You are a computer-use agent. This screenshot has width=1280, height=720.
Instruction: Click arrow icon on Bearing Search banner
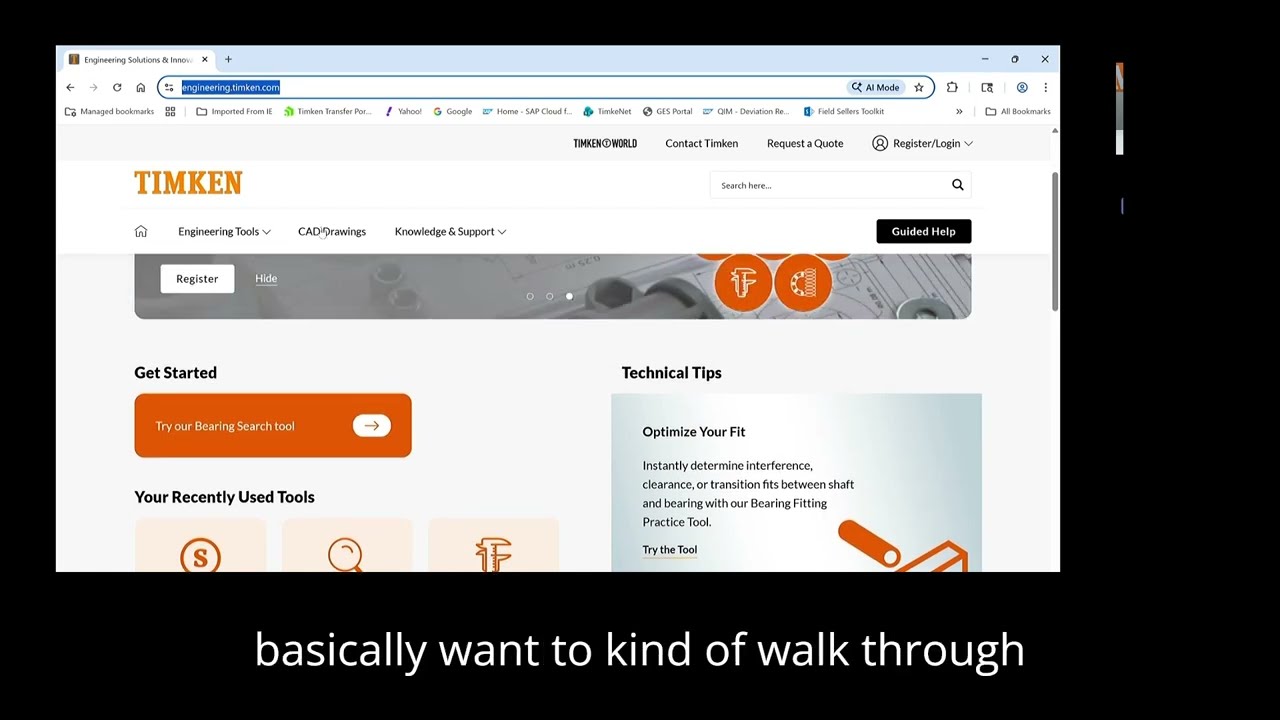point(371,425)
